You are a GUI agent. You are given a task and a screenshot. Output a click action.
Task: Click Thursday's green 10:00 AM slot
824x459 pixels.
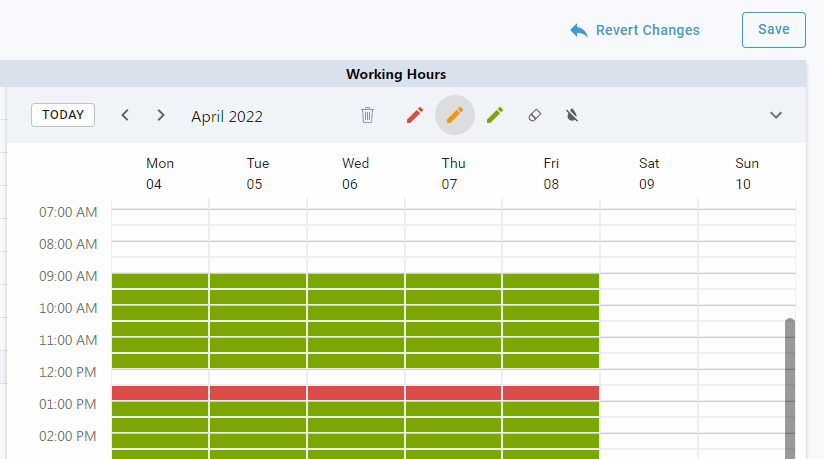coord(453,313)
